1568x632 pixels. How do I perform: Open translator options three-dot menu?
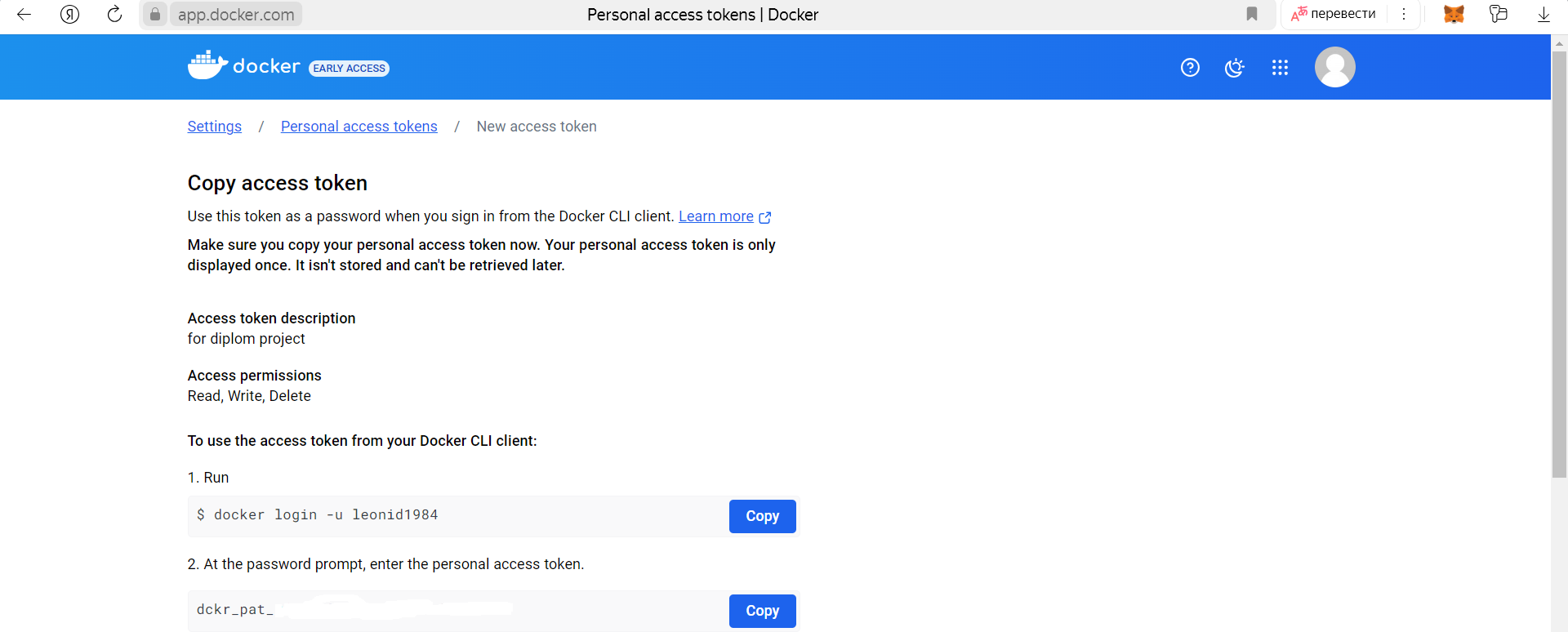tap(1404, 14)
